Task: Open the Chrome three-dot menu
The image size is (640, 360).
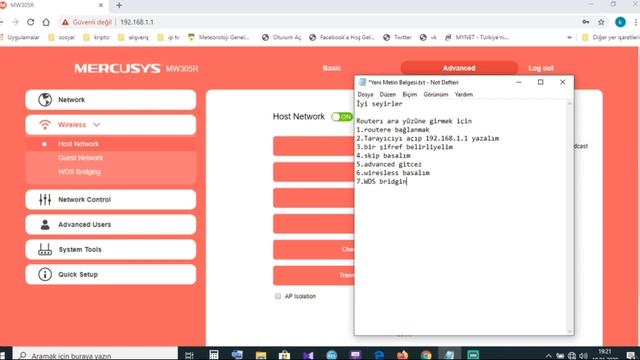Action: (636, 22)
